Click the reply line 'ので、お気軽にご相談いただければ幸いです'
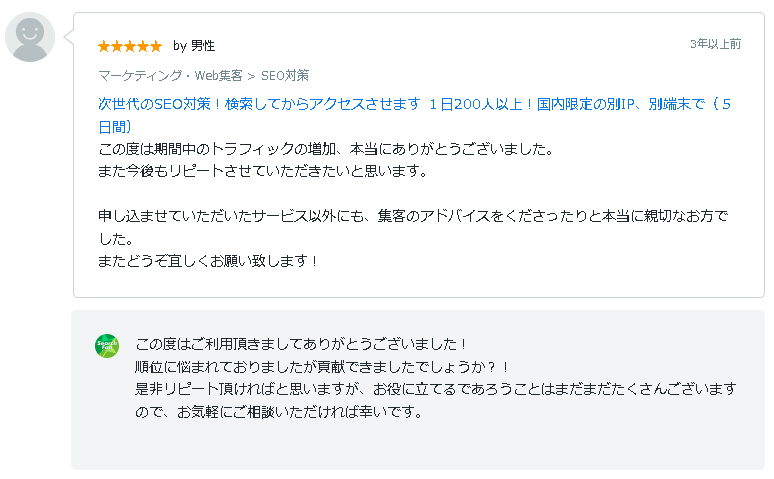 pyautogui.click(x=279, y=411)
